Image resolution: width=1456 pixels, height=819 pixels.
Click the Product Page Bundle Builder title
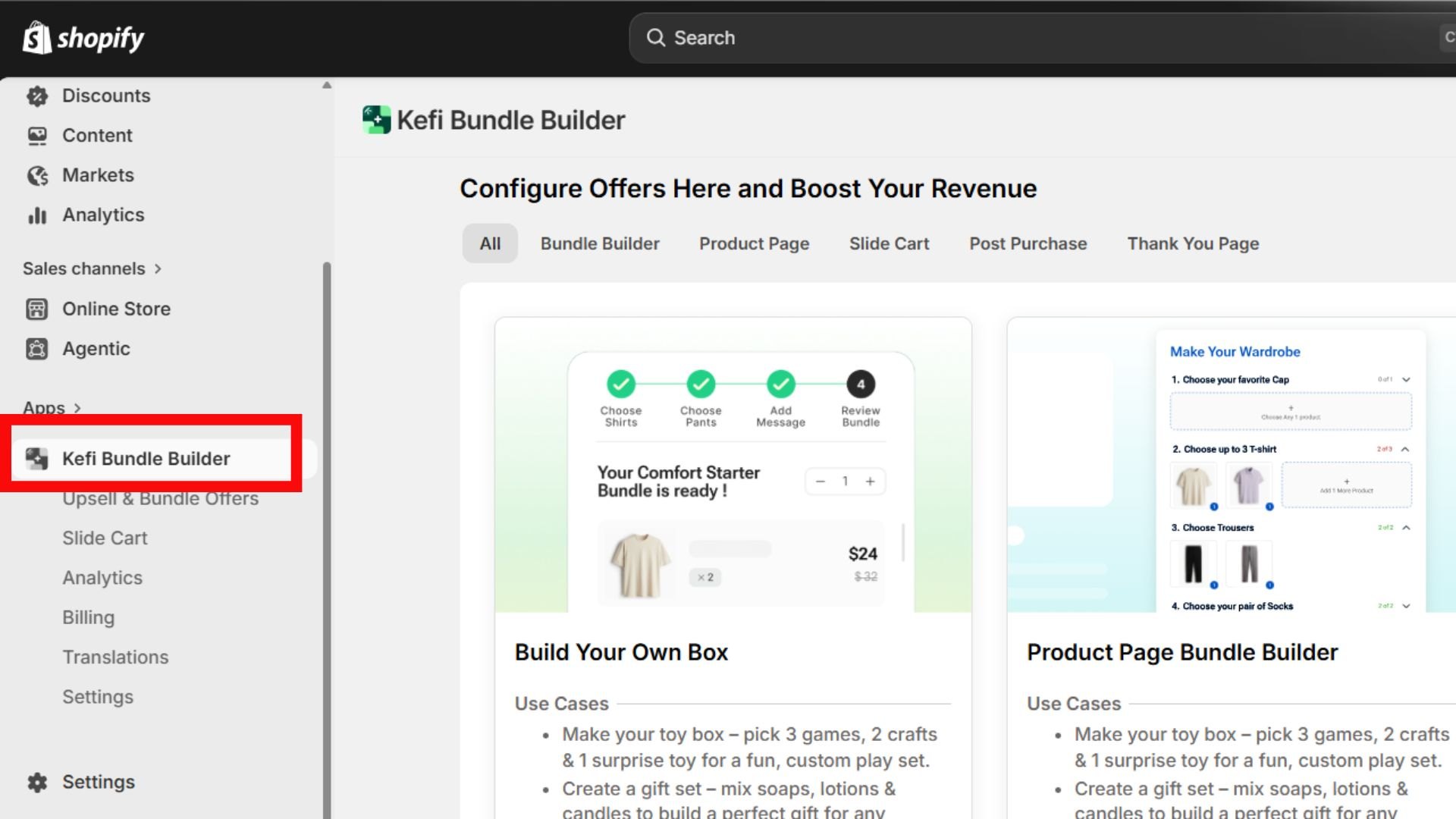[1182, 652]
